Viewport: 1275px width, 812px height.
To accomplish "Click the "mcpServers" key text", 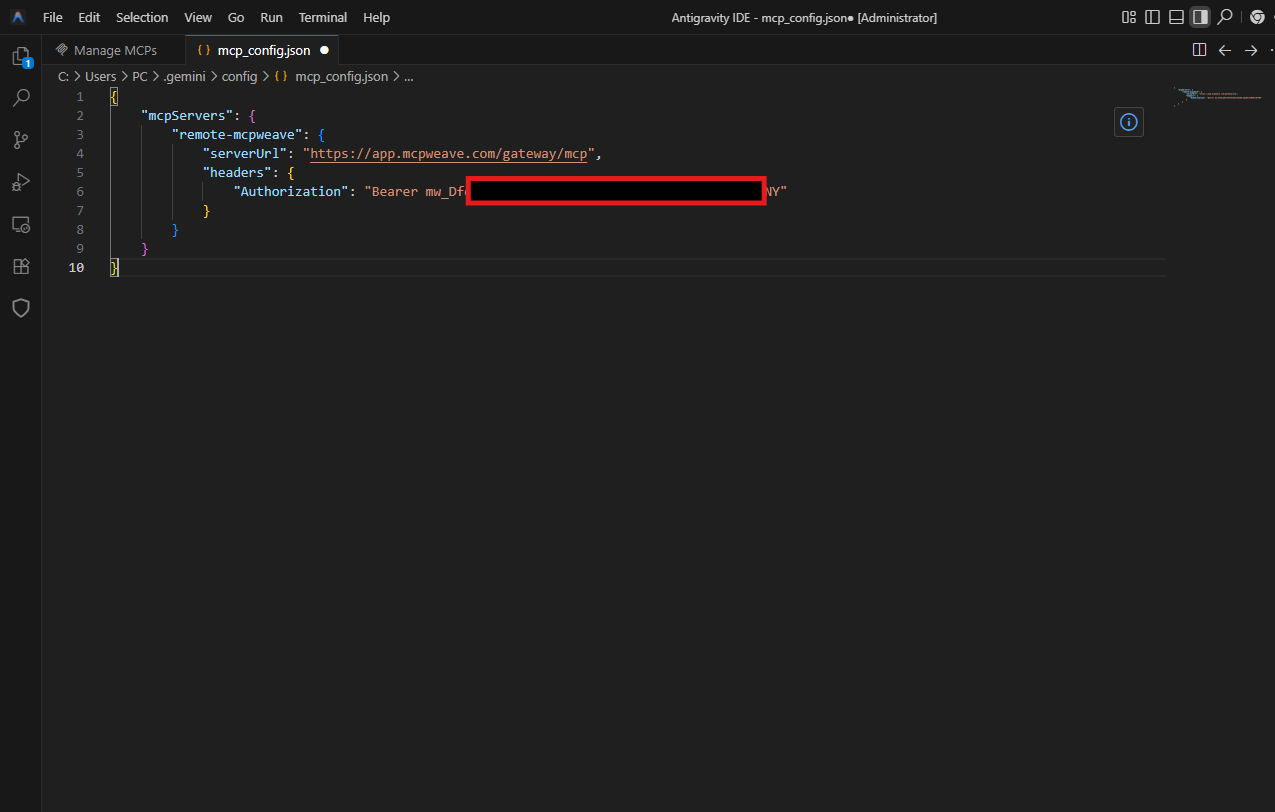I will [x=187, y=115].
